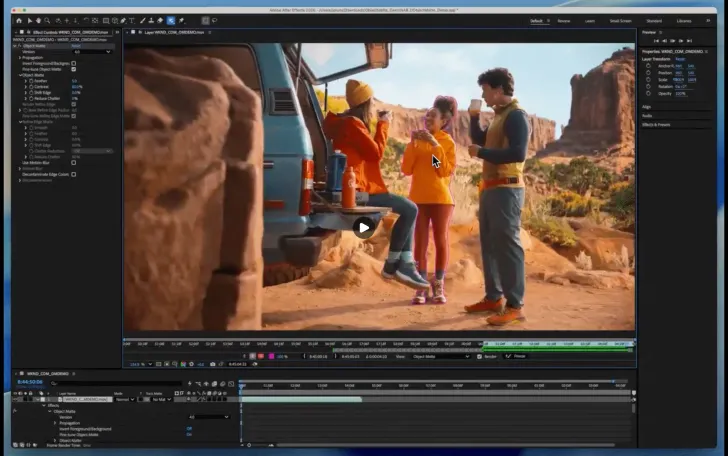Select the Zoom magnifier tool

click(x=47, y=20)
